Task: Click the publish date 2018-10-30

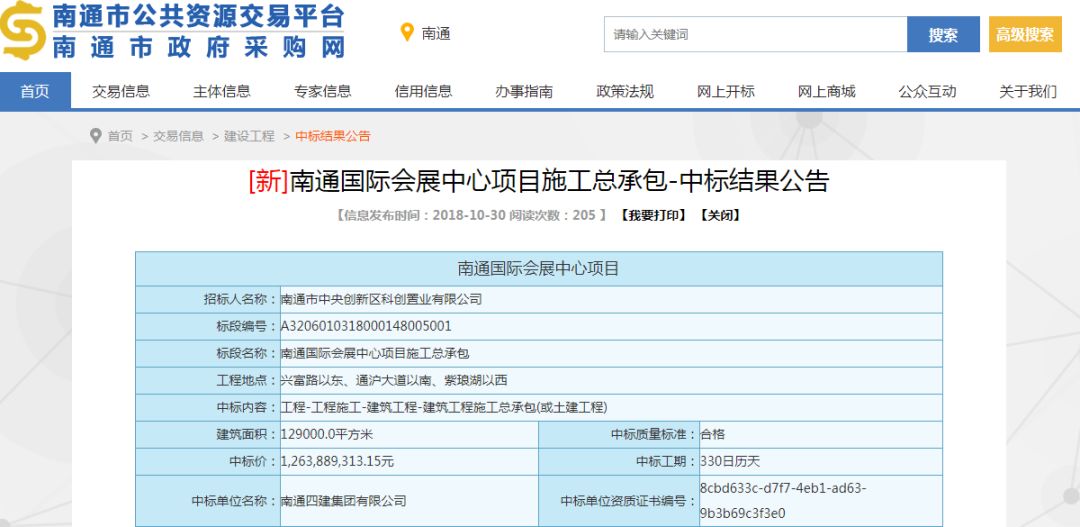Action: [467, 216]
